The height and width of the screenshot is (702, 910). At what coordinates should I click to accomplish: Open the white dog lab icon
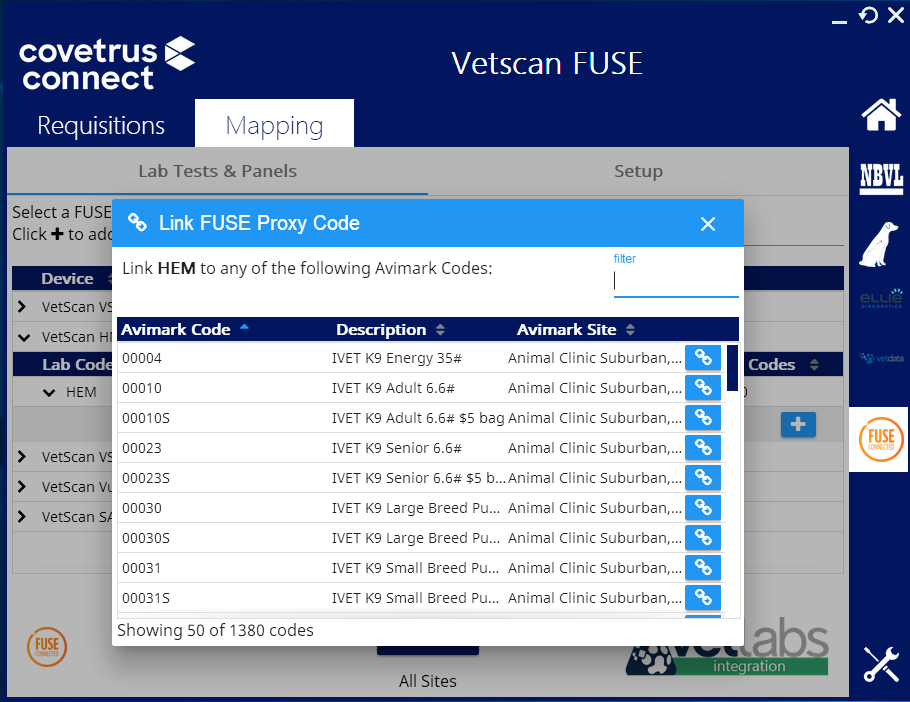point(880,244)
